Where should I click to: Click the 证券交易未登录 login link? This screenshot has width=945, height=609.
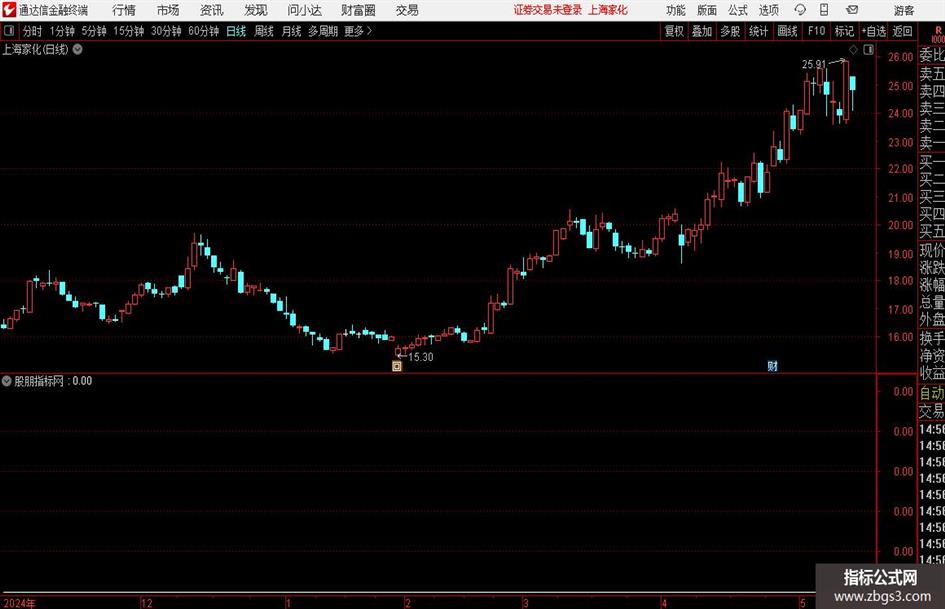pyautogui.click(x=548, y=10)
